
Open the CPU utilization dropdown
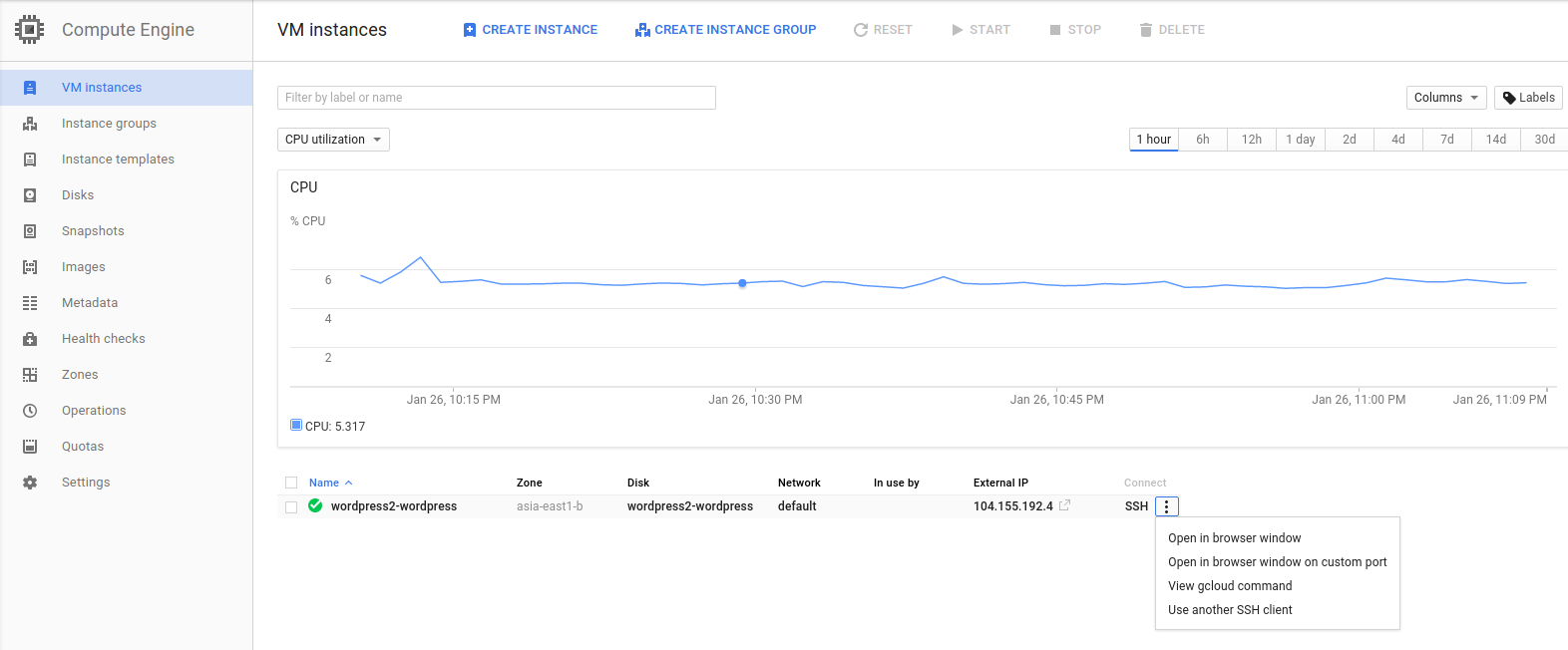coord(333,140)
